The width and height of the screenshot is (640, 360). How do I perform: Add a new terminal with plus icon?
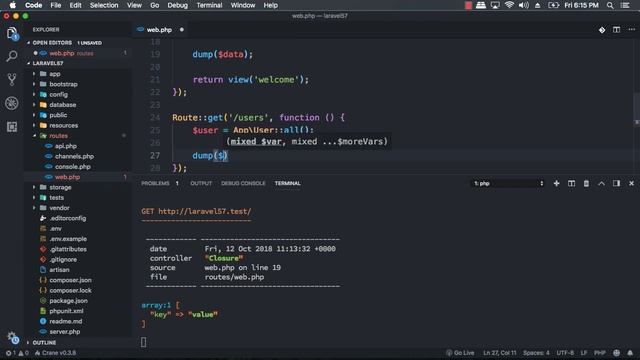(x=556, y=183)
